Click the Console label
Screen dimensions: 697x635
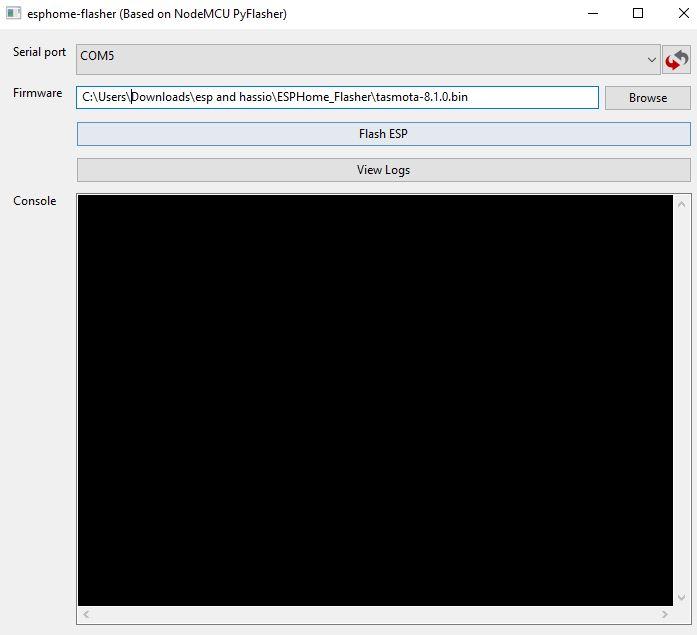[35, 201]
